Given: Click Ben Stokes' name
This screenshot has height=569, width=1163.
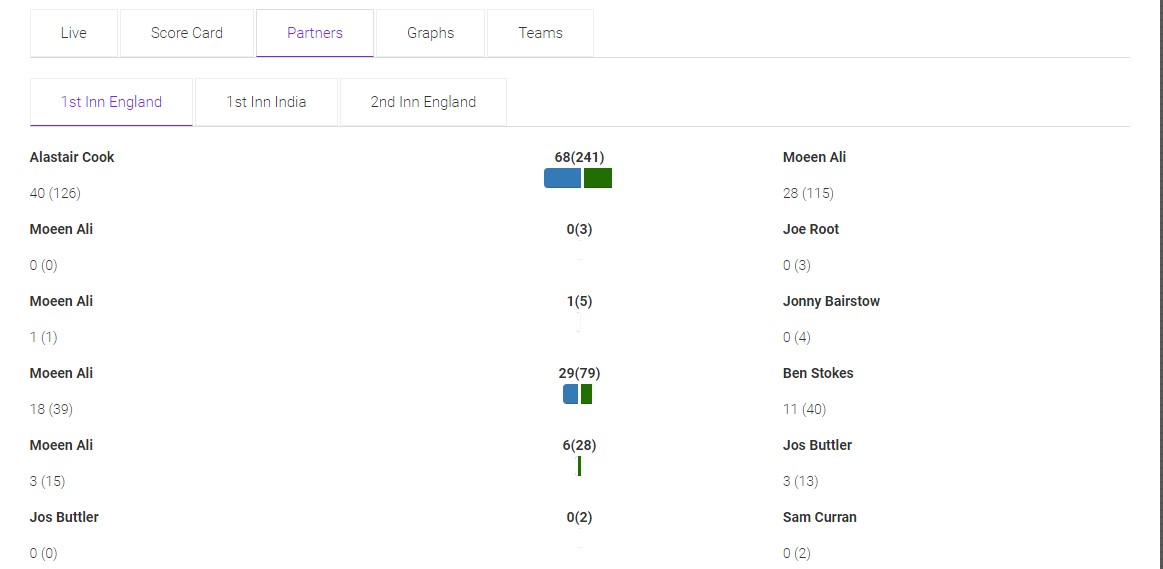Looking at the screenshot, I should click(x=818, y=373).
